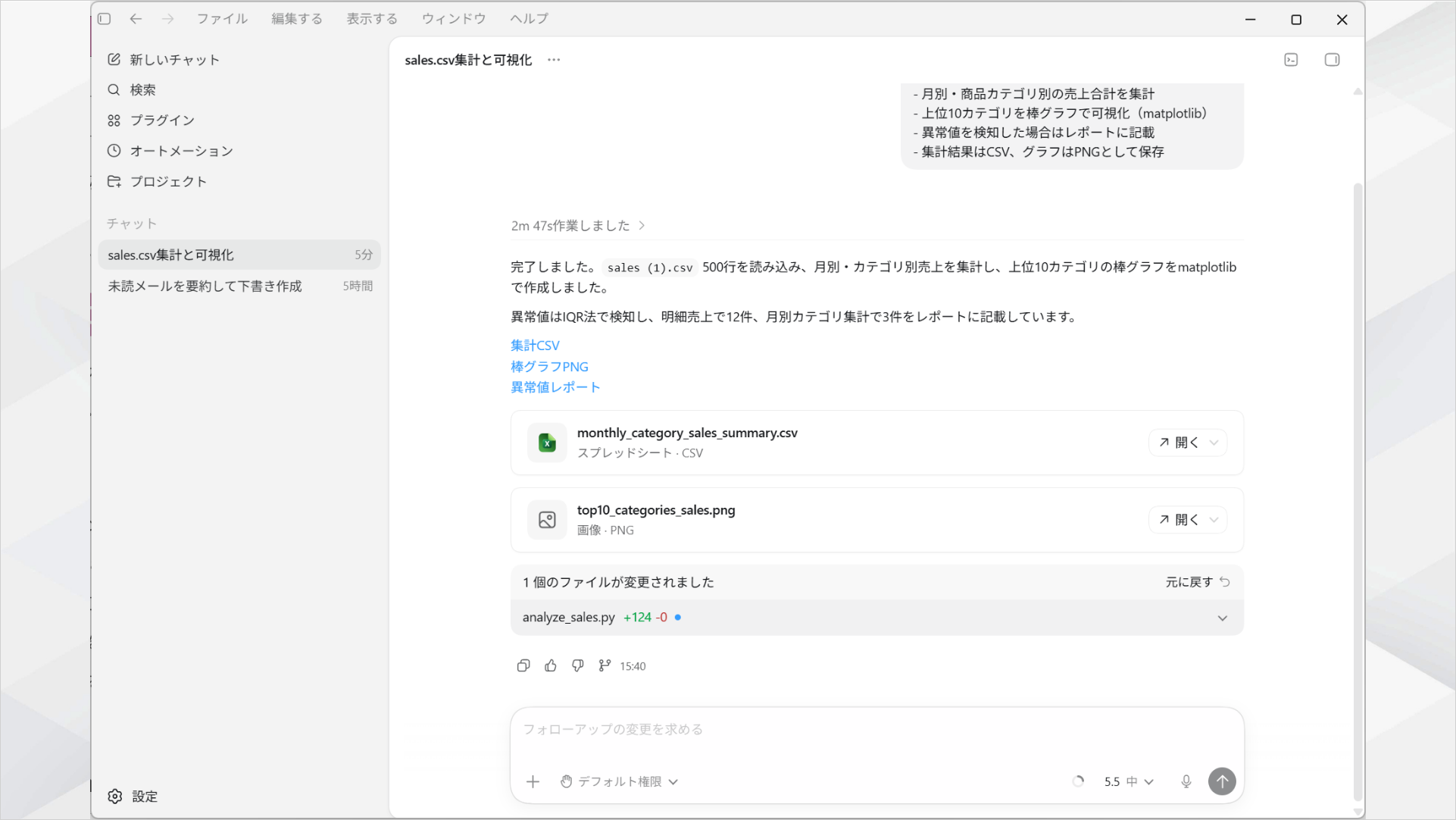Viewport: 1456px width, 820px height.
Task: Open the 5.5 中 model dropdown
Action: click(1129, 782)
